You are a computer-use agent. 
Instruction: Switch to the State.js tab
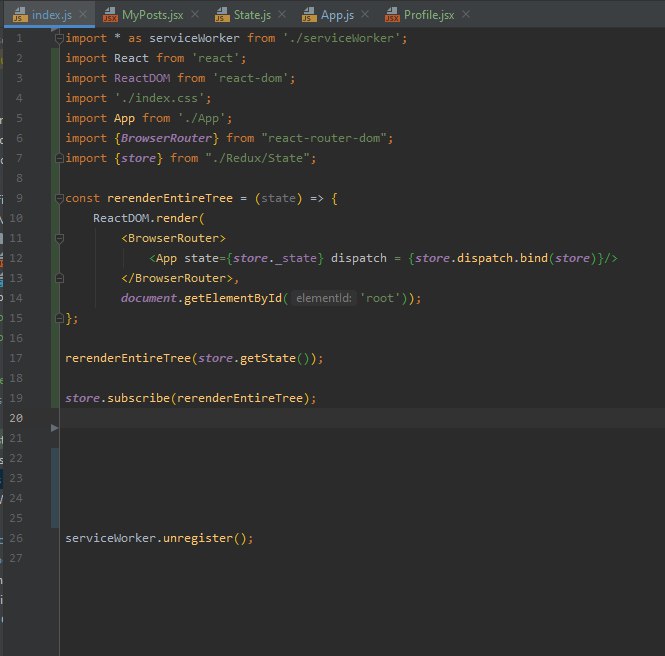tap(251, 16)
